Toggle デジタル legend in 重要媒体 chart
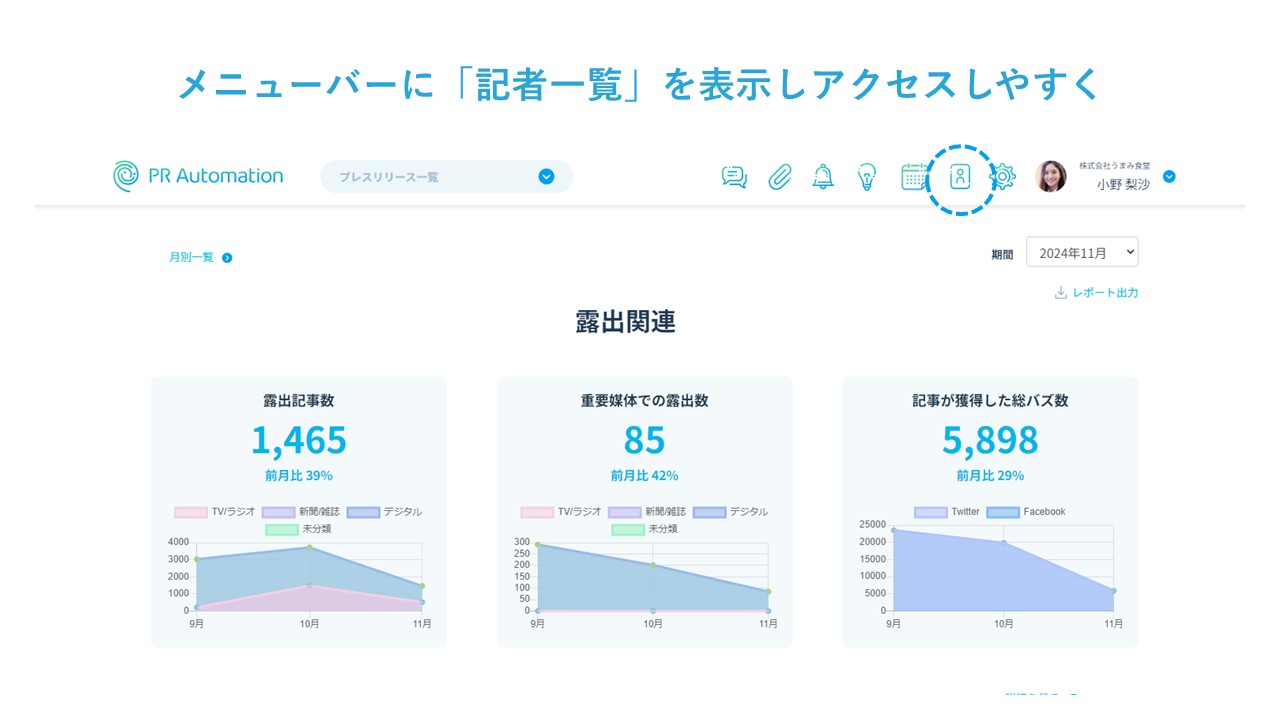The height and width of the screenshot is (720, 1280). (731, 512)
